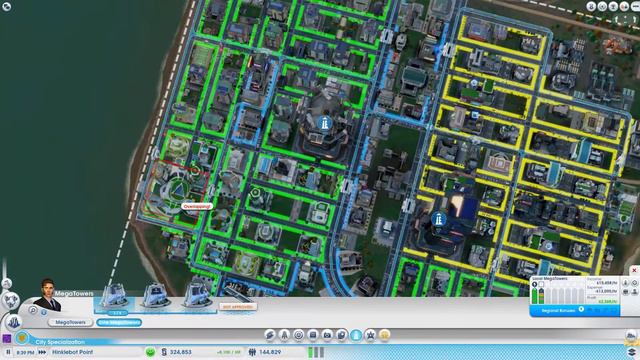Click the advisor portrait in MegaTowers panel
The height and width of the screenshot is (360, 640).
[48, 295]
